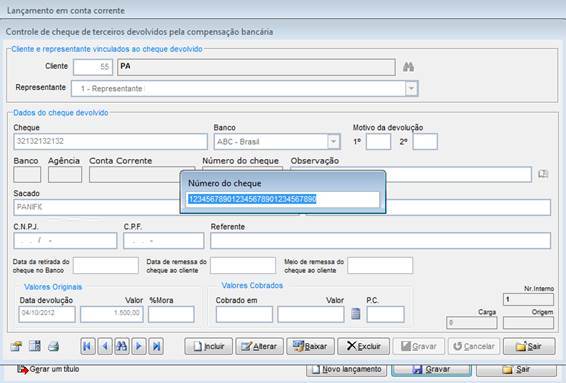This screenshot has width=566, height=383.
Task: Click the Cancelar button
Action: (x=474, y=347)
